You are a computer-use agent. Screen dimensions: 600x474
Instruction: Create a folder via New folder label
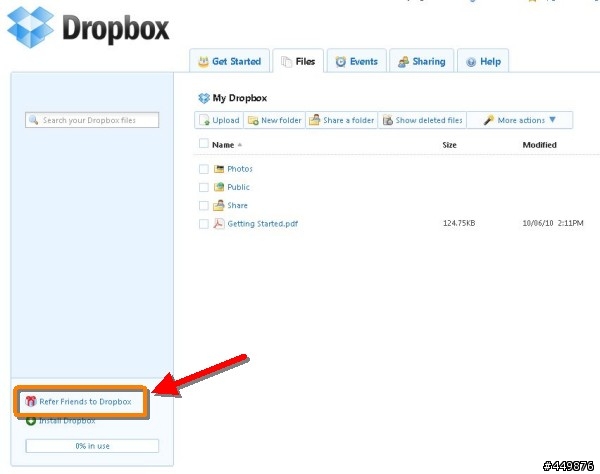click(281, 120)
